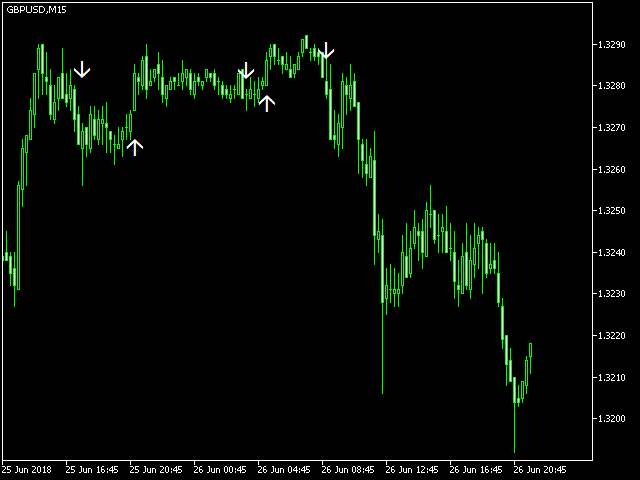
Task: Click the 26 Jun 20:45 time axis label
Action: 540,470
